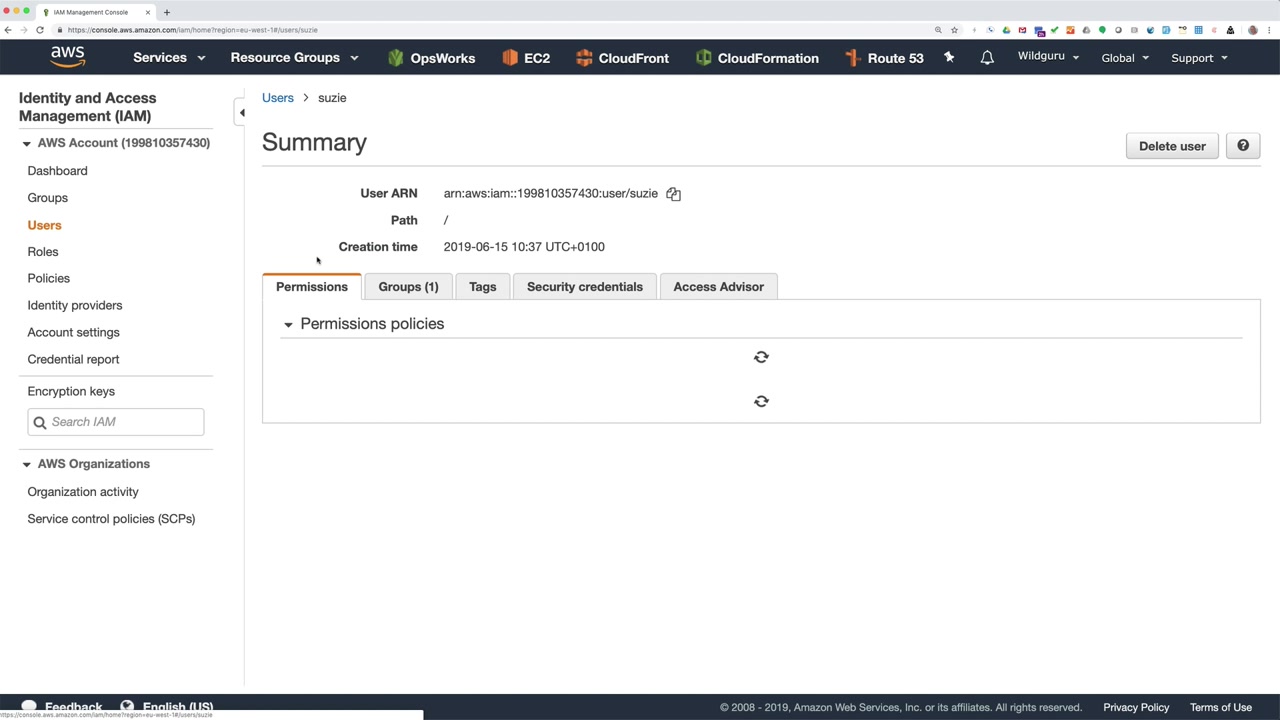The height and width of the screenshot is (720, 1280).
Task: Copy the User ARN to clipboard
Action: (673, 194)
